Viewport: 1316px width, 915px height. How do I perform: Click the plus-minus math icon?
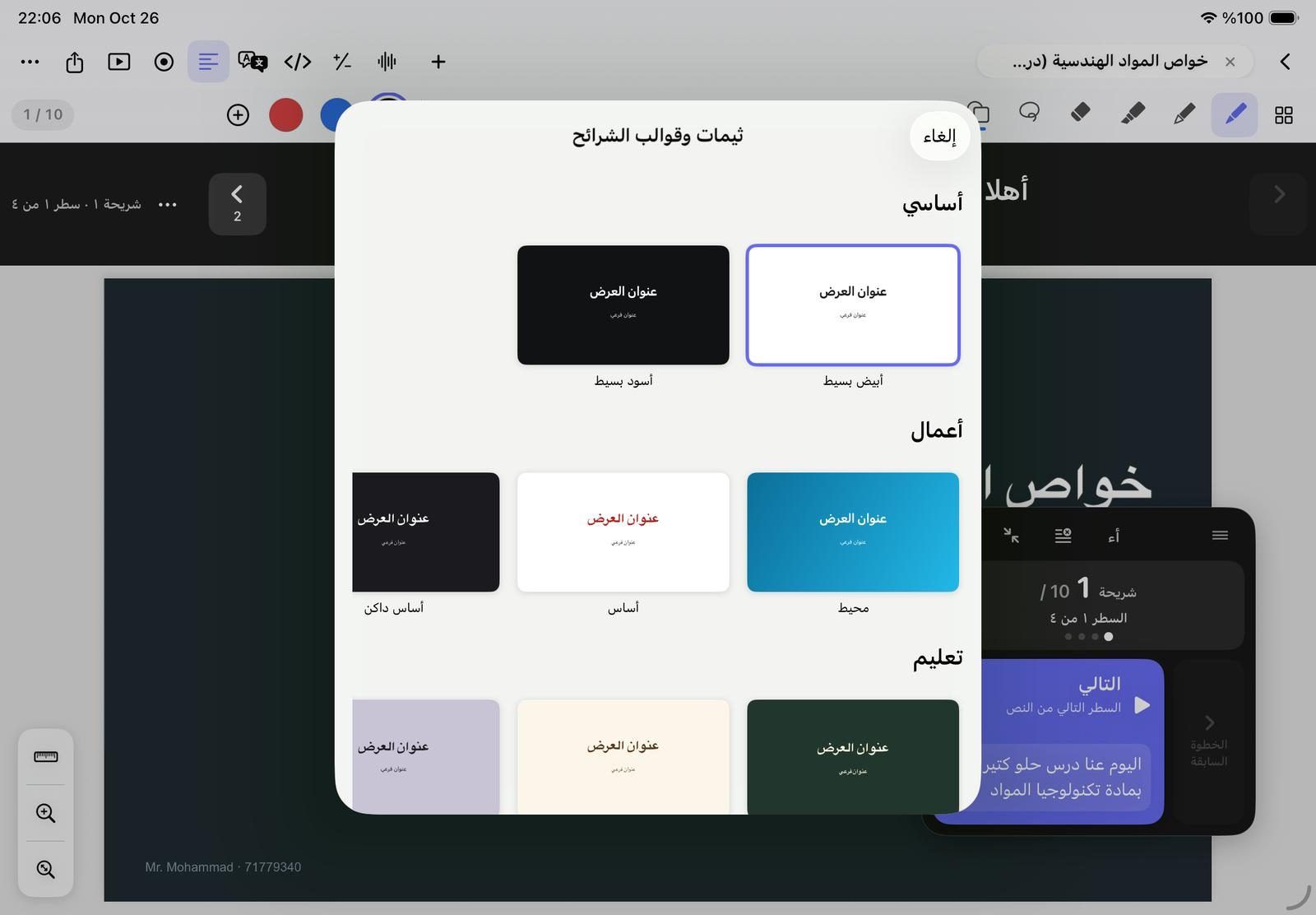(342, 62)
